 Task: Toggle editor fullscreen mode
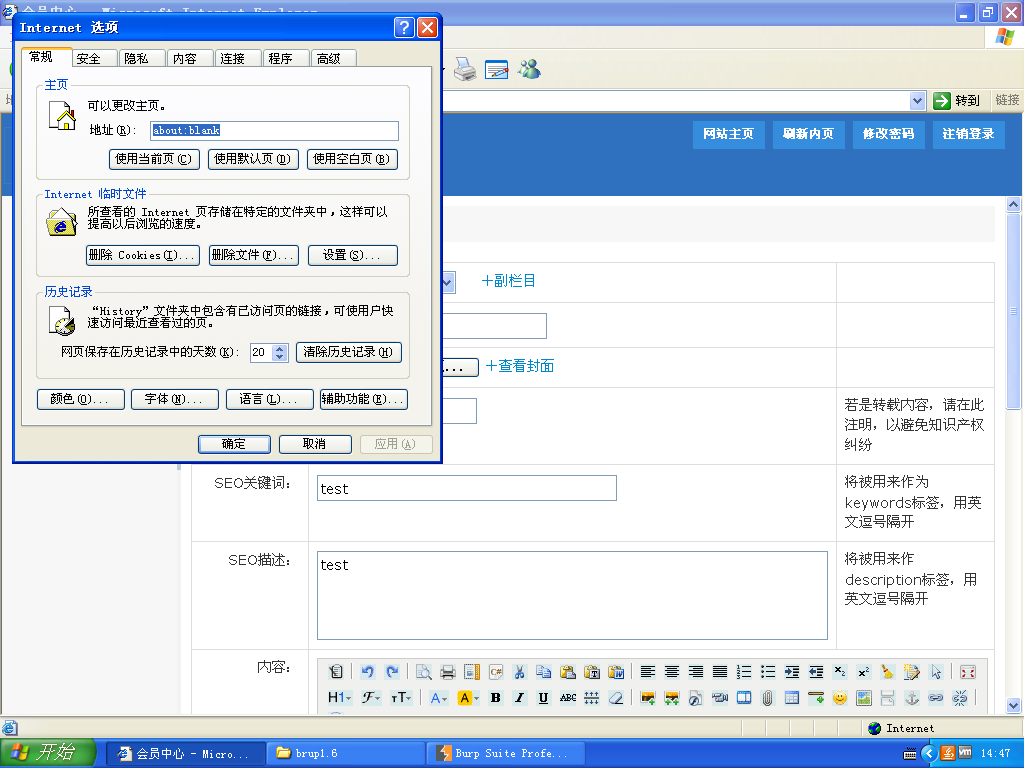coord(968,672)
